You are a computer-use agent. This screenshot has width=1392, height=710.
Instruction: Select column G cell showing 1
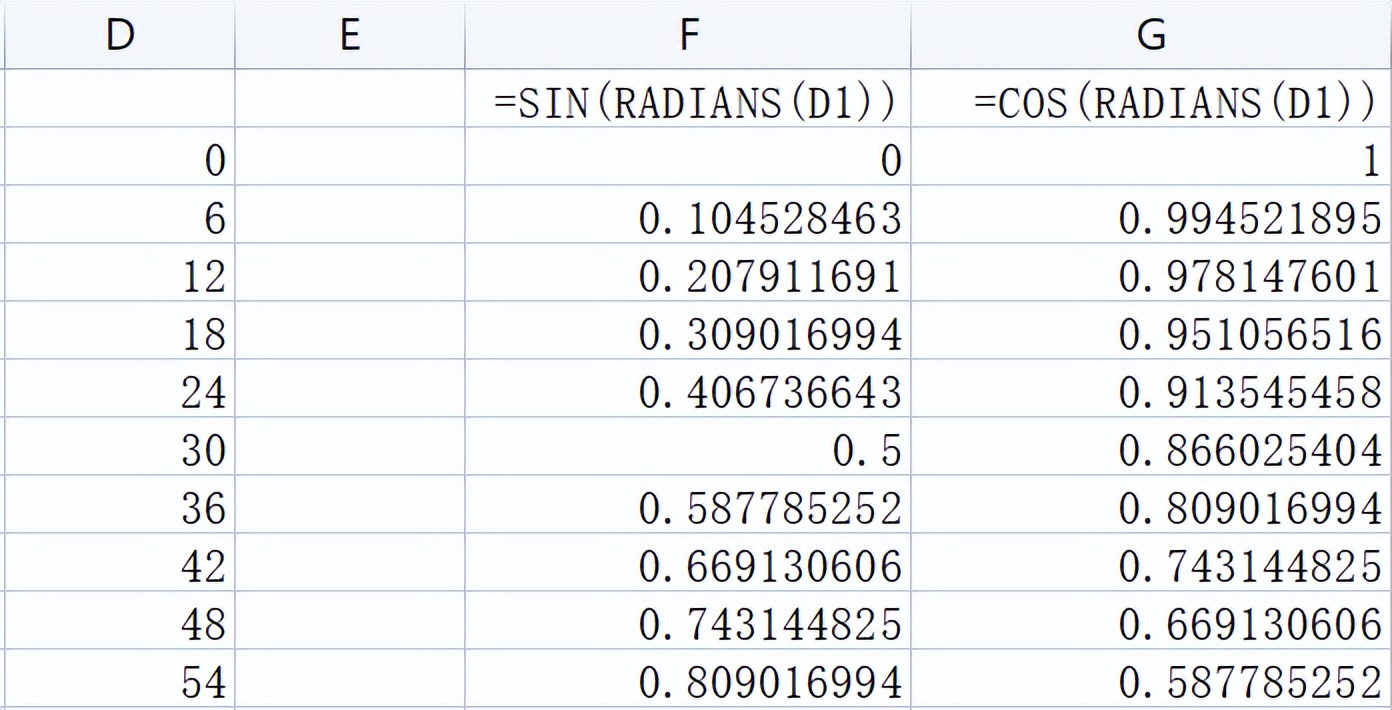click(1151, 156)
